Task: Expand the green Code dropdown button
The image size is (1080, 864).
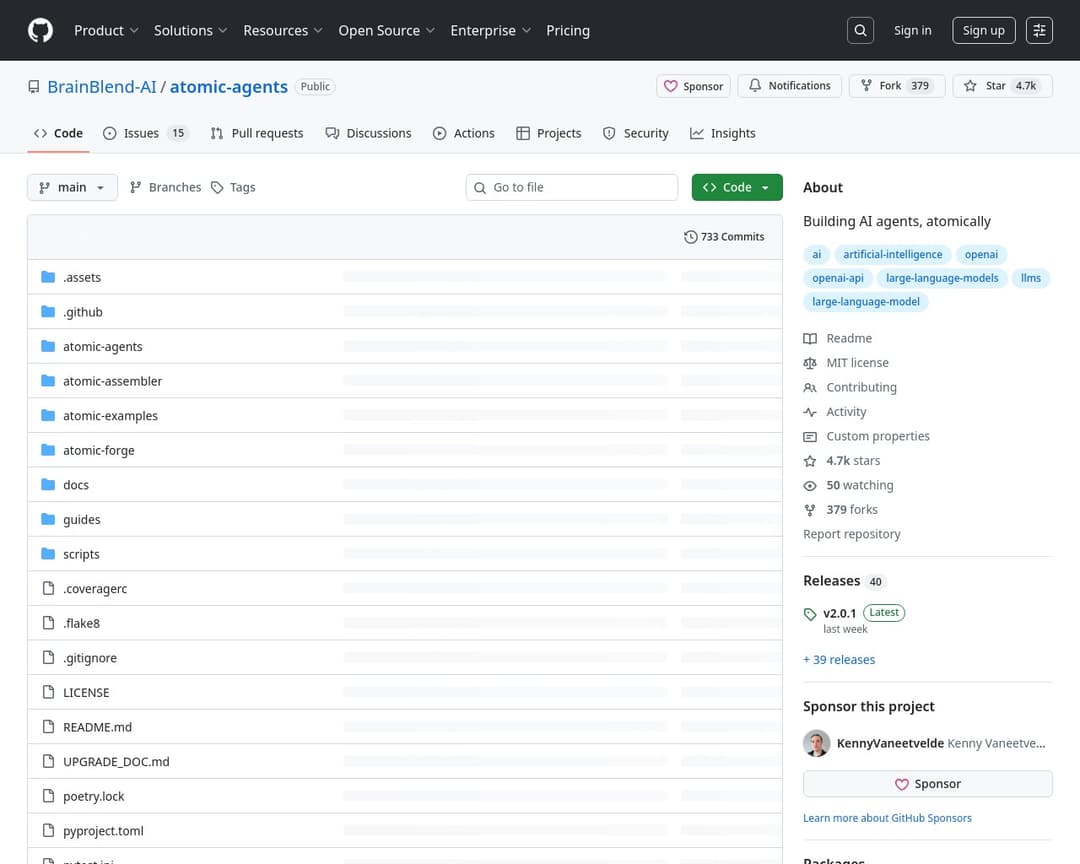Action: tap(737, 187)
